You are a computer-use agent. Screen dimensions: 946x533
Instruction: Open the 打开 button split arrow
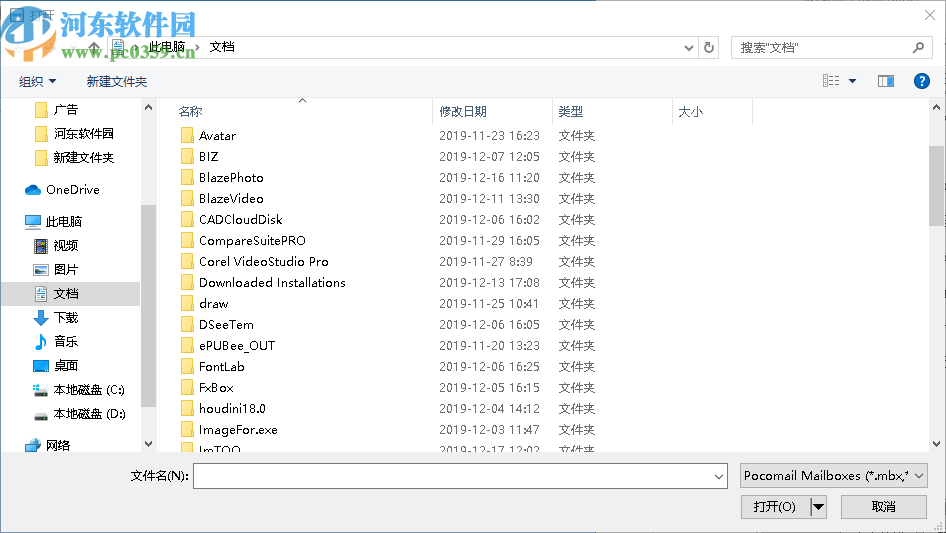(818, 507)
